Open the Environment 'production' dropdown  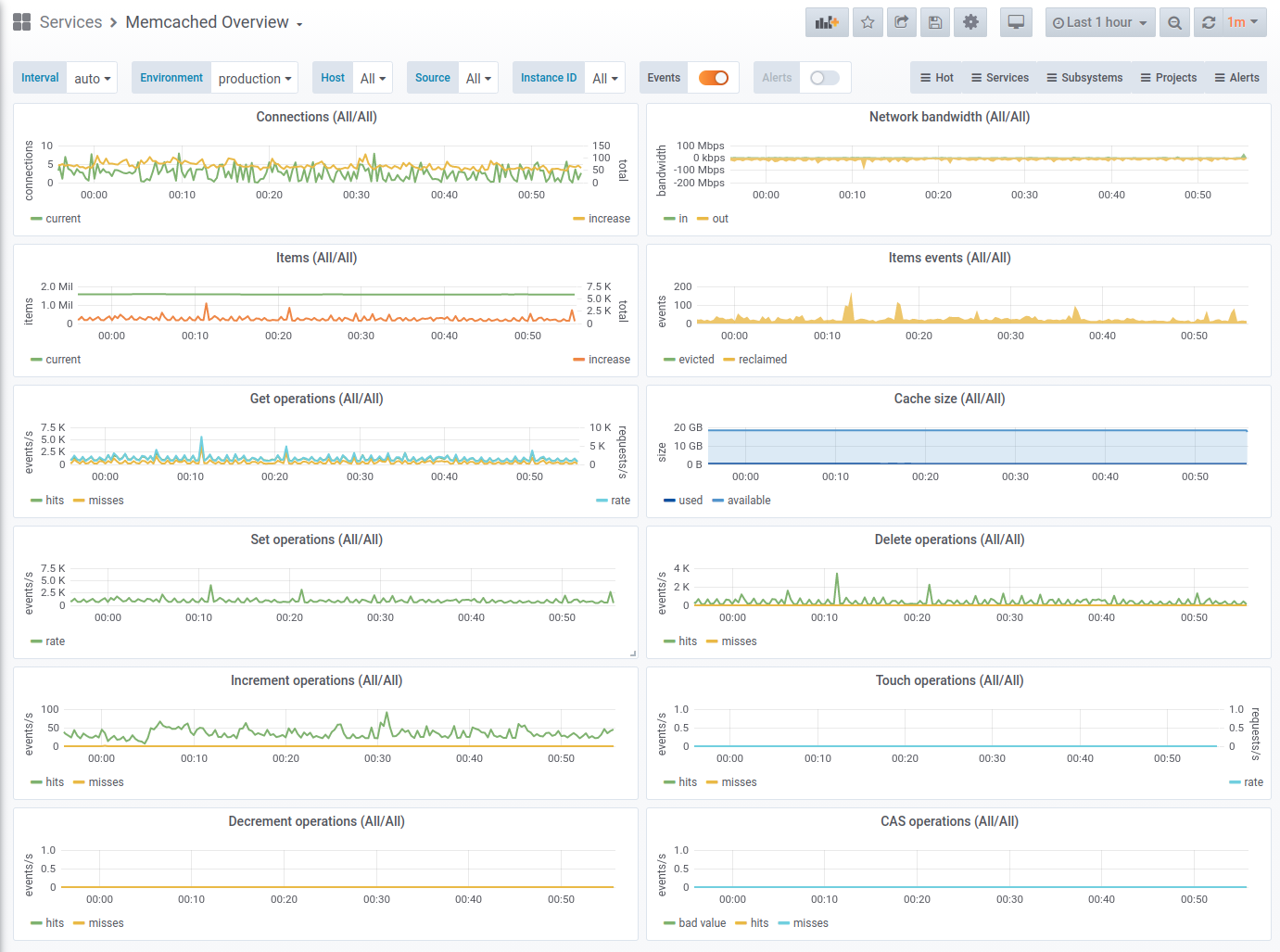(x=255, y=78)
